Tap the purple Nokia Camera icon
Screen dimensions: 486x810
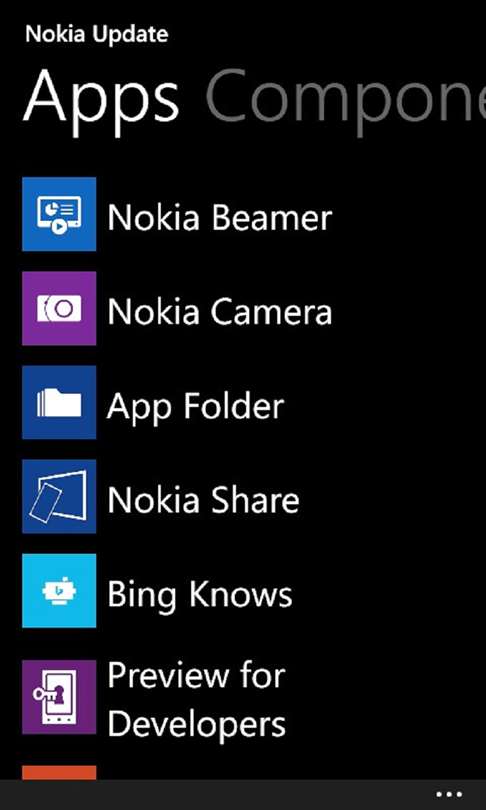[x=59, y=308]
